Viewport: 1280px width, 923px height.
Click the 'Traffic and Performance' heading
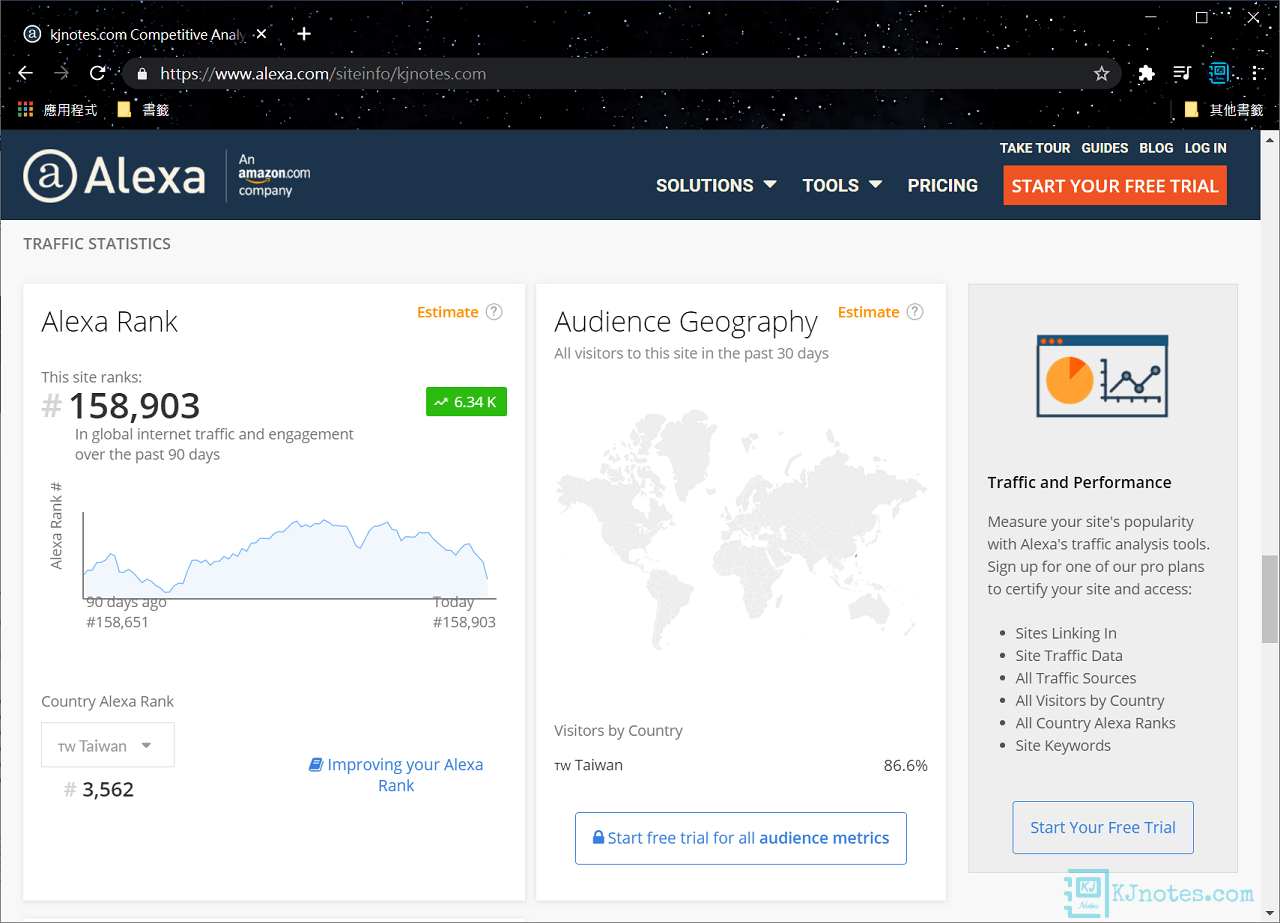click(x=1079, y=482)
